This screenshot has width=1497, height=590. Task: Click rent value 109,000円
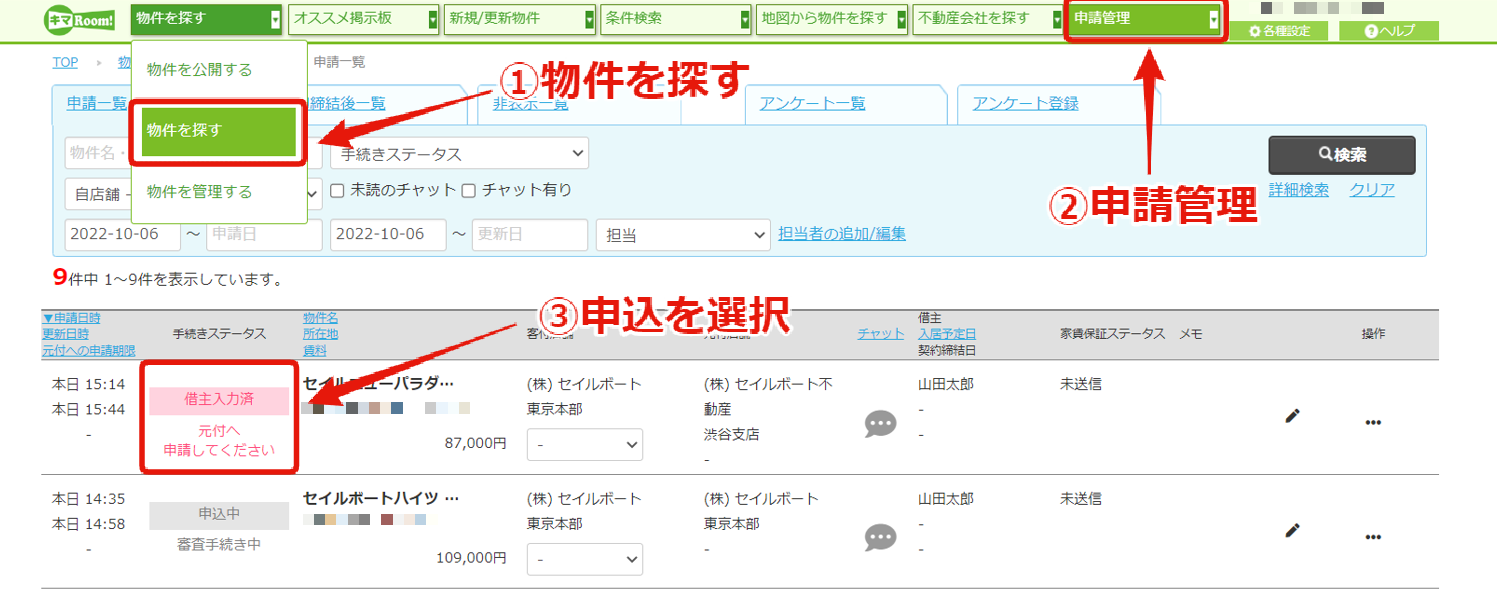click(x=471, y=558)
